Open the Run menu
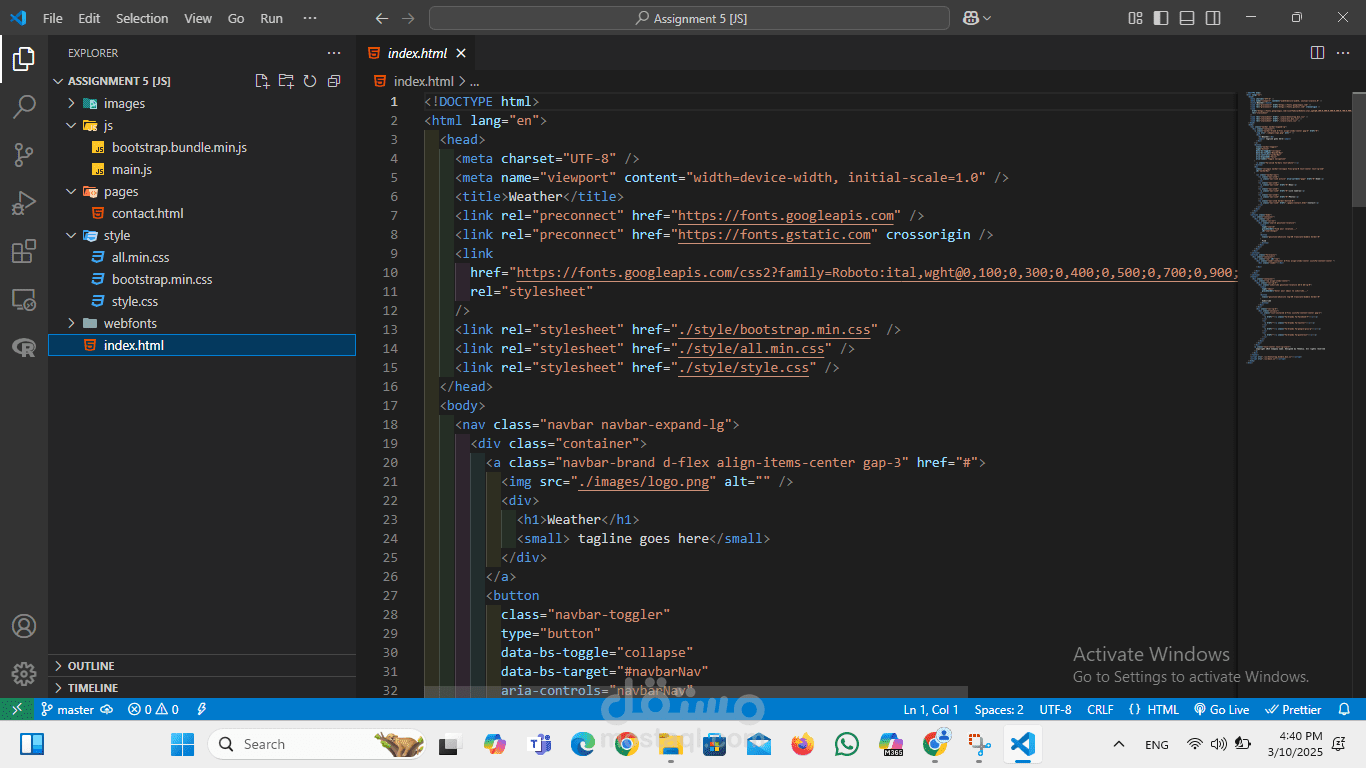Viewport: 1366px width, 768px height. click(x=271, y=18)
